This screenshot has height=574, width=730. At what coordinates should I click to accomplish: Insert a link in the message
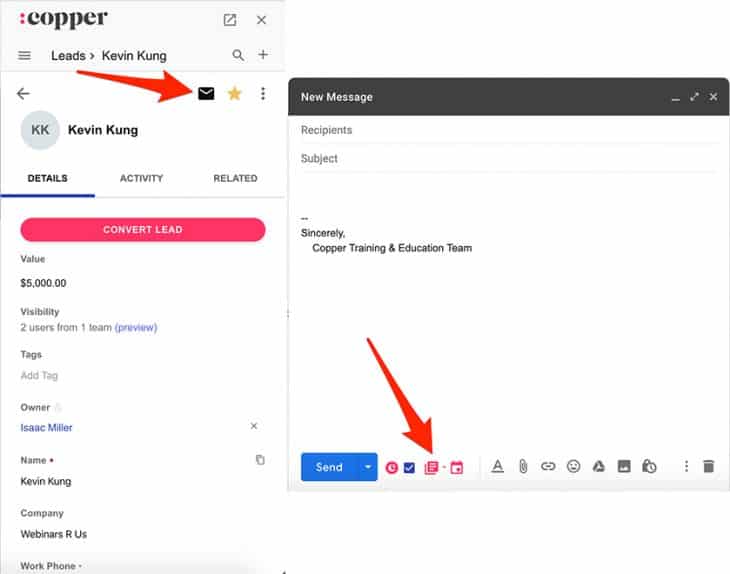click(x=548, y=466)
